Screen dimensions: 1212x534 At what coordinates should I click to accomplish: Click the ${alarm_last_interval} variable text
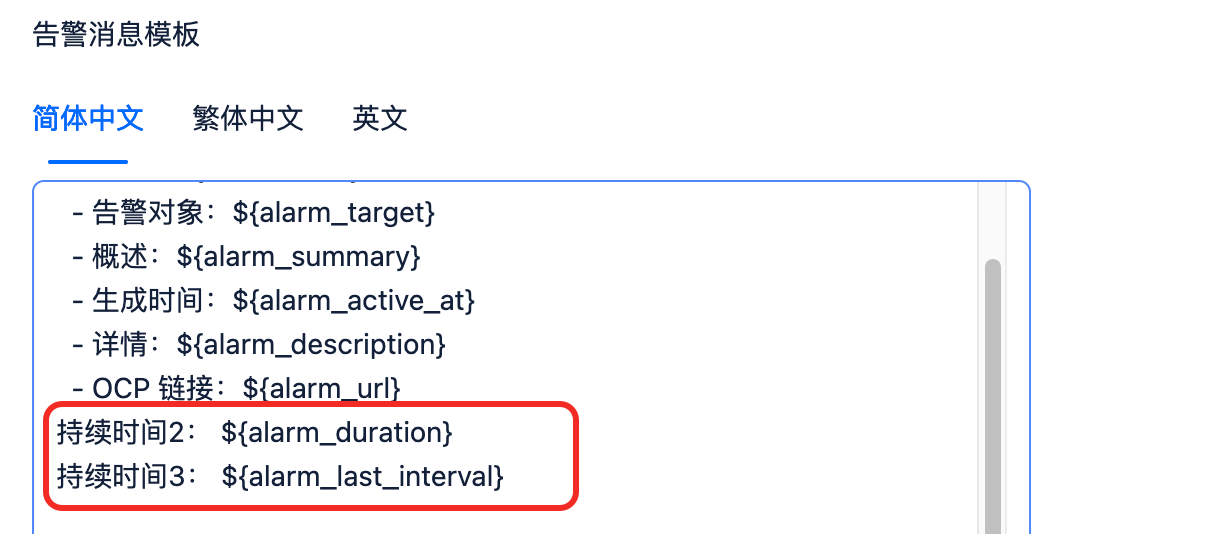(362, 477)
